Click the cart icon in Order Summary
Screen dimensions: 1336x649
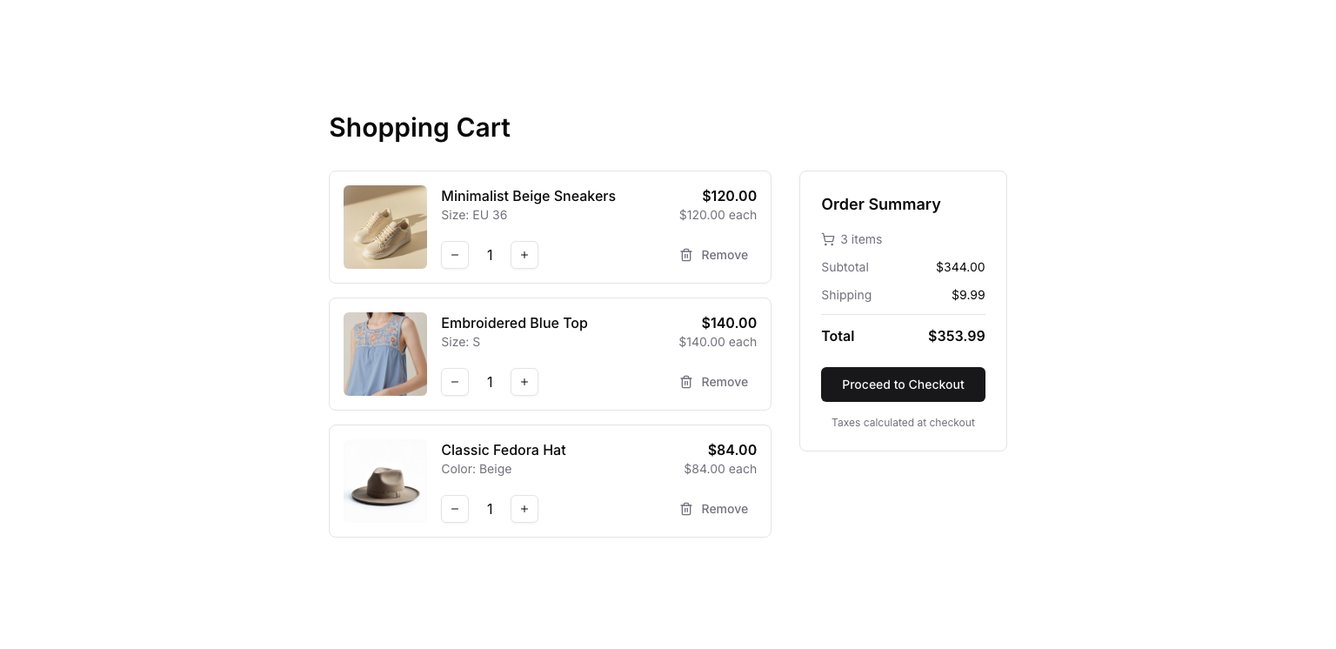click(828, 239)
